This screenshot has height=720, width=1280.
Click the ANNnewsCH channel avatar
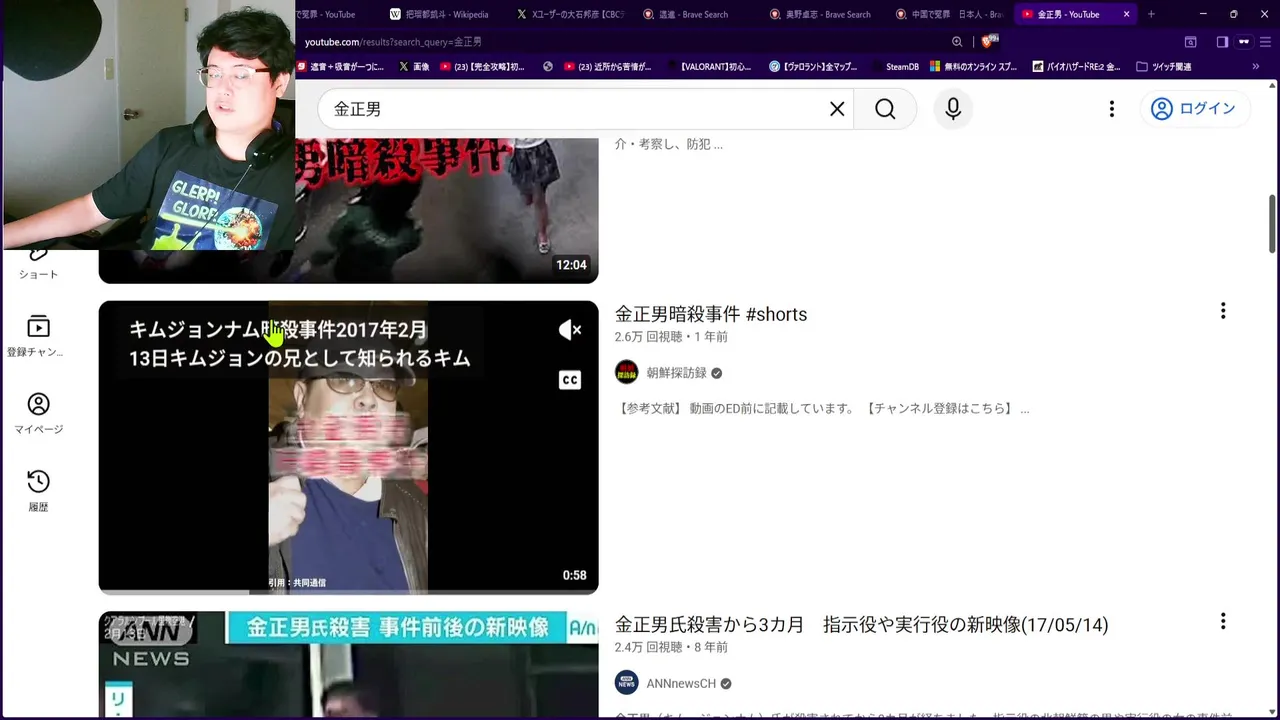tap(627, 683)
